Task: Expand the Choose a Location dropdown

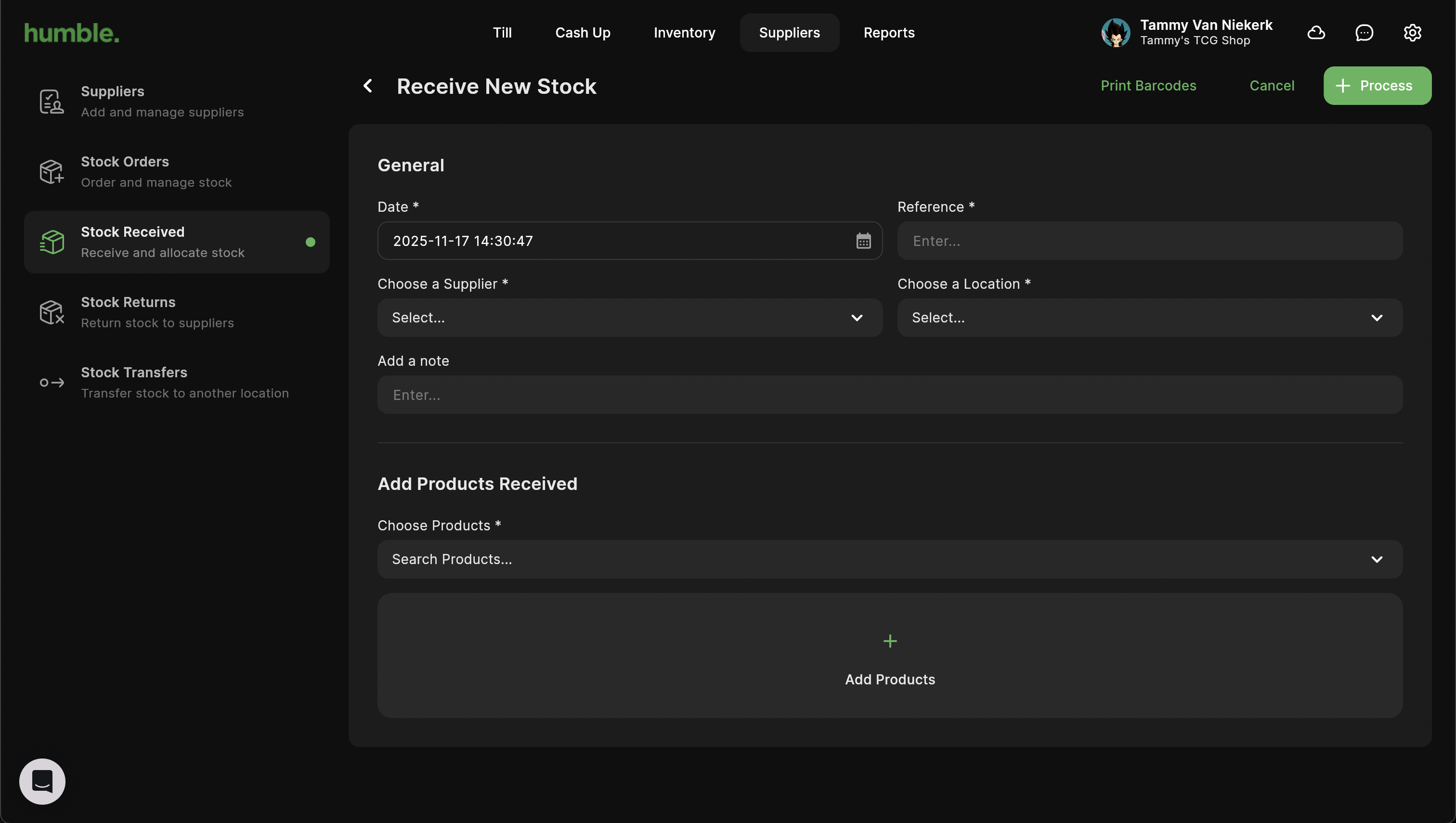Action: click(x=1149, y=318)
